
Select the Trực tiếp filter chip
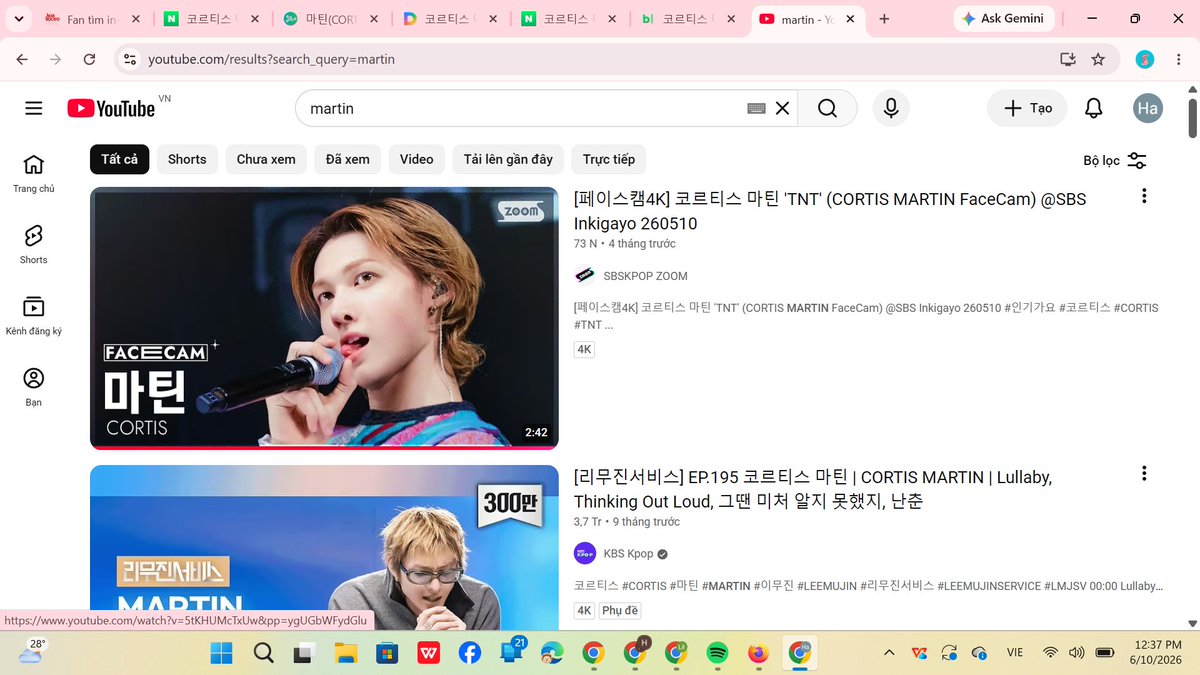coord(609,159)
